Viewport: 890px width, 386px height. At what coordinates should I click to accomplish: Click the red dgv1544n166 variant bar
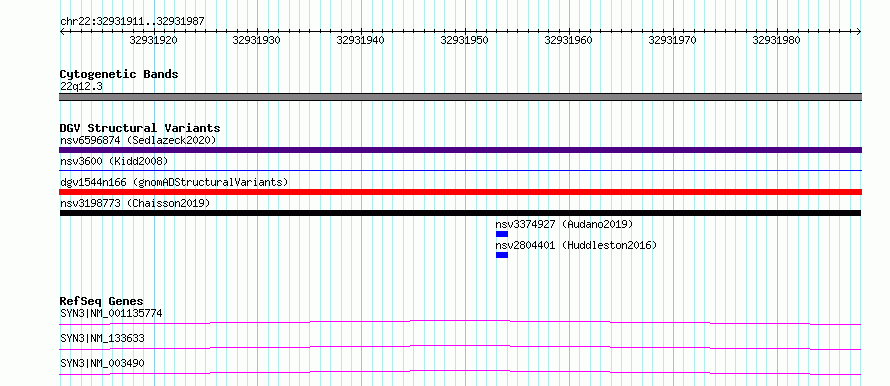[460, 192]
